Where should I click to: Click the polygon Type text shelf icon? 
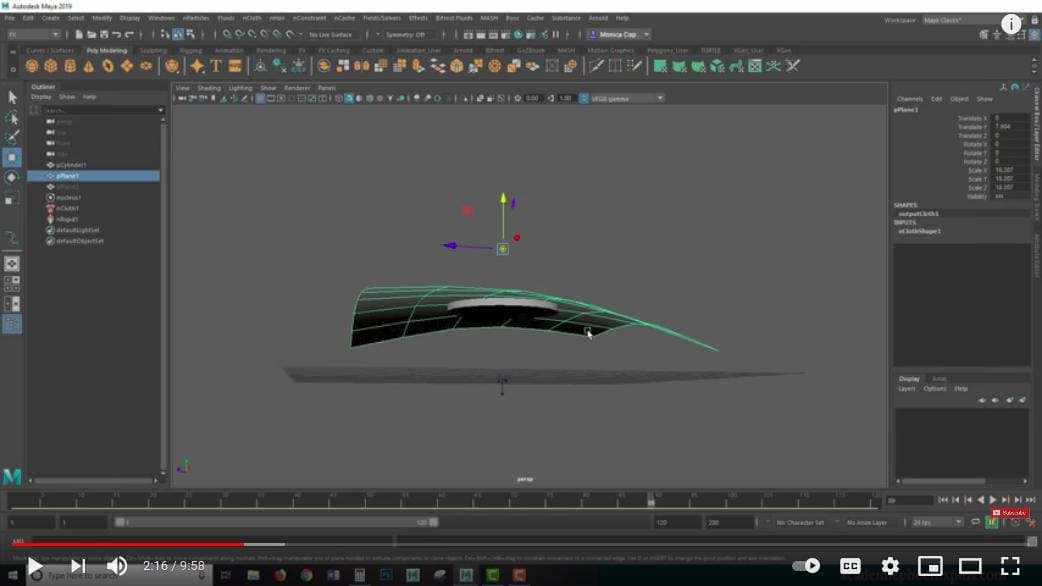tap(216, 66)
